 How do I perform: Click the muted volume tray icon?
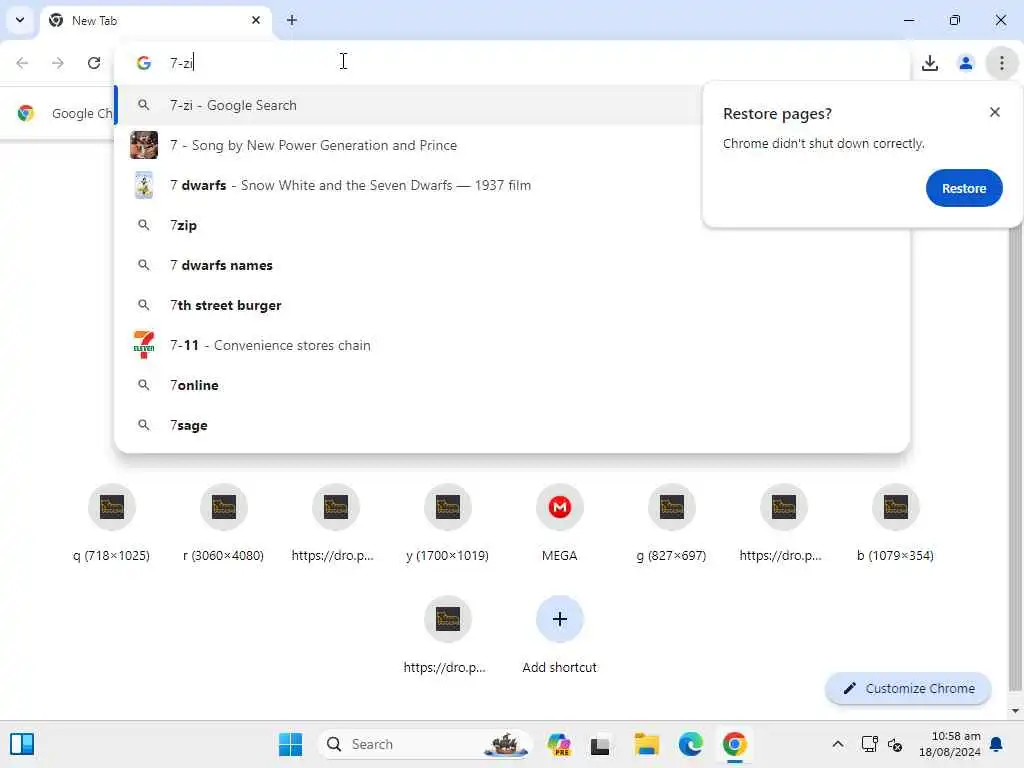895,744
